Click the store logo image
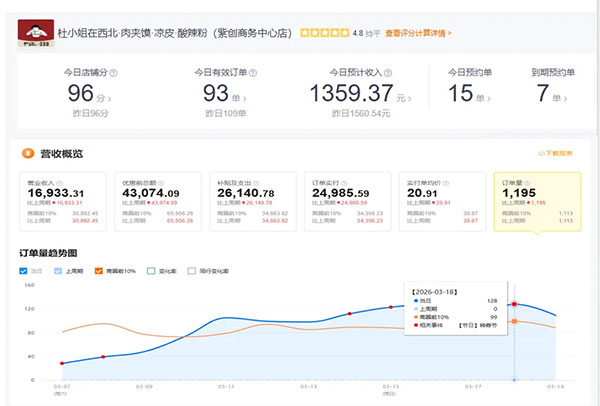600x406 pixels. (x=37, y=33)
